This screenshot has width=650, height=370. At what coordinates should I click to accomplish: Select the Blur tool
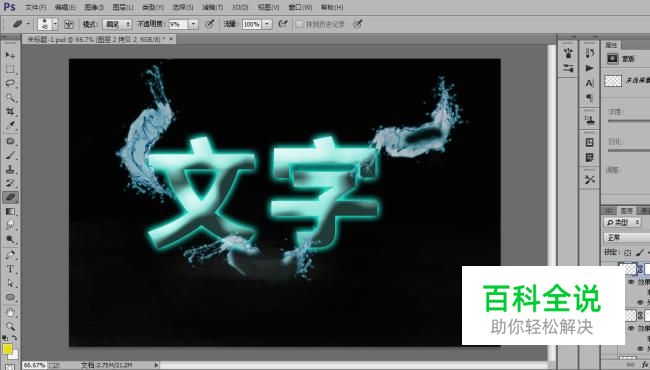click(x=10, y=225)
